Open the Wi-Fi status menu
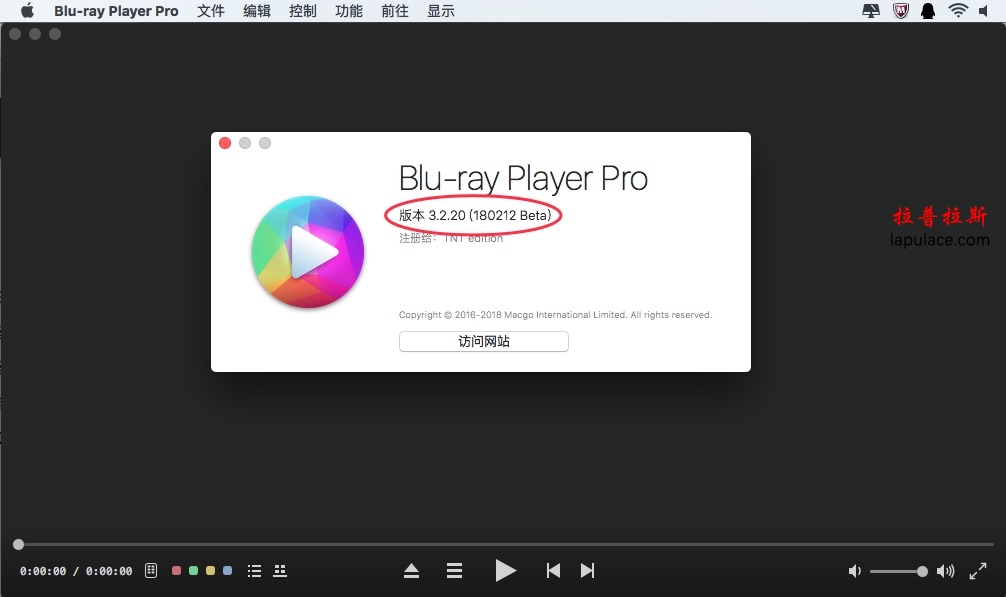The image size is (1006, 597). 958,11
